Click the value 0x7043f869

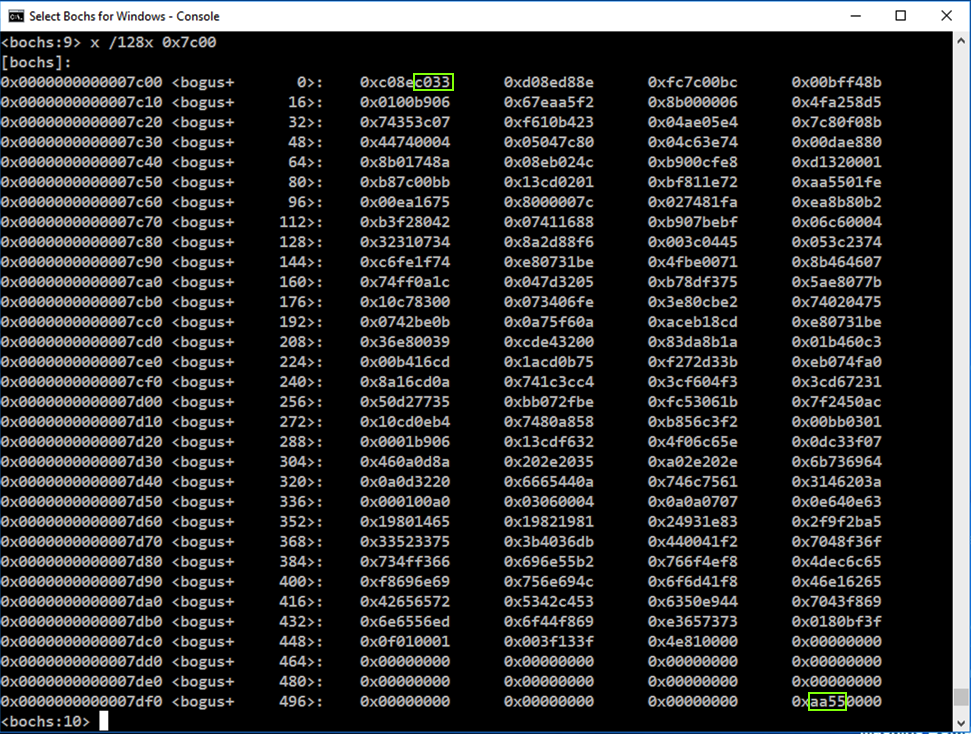click(836, 601)
